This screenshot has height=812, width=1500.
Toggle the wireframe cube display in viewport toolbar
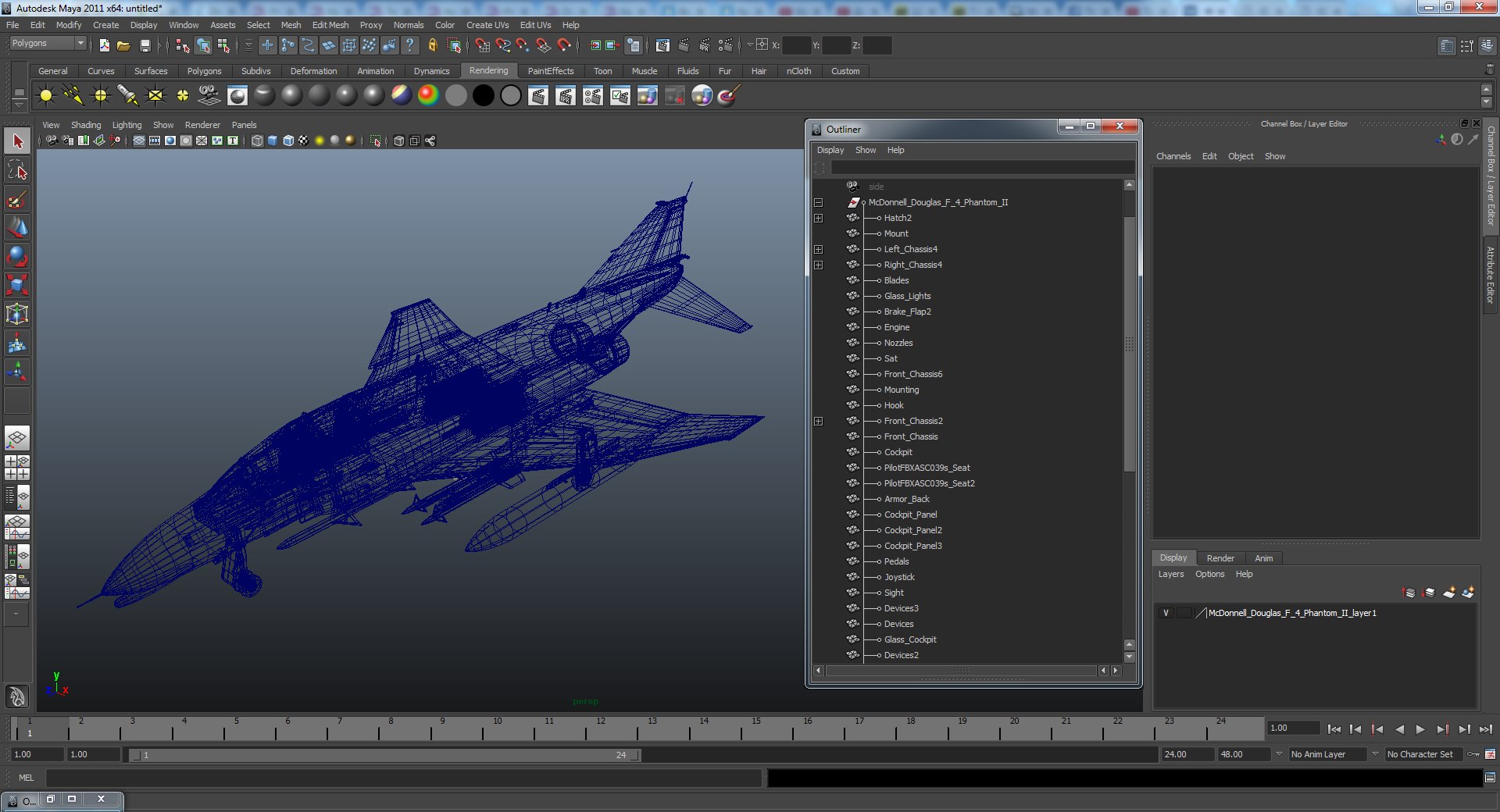click(257, 141)
